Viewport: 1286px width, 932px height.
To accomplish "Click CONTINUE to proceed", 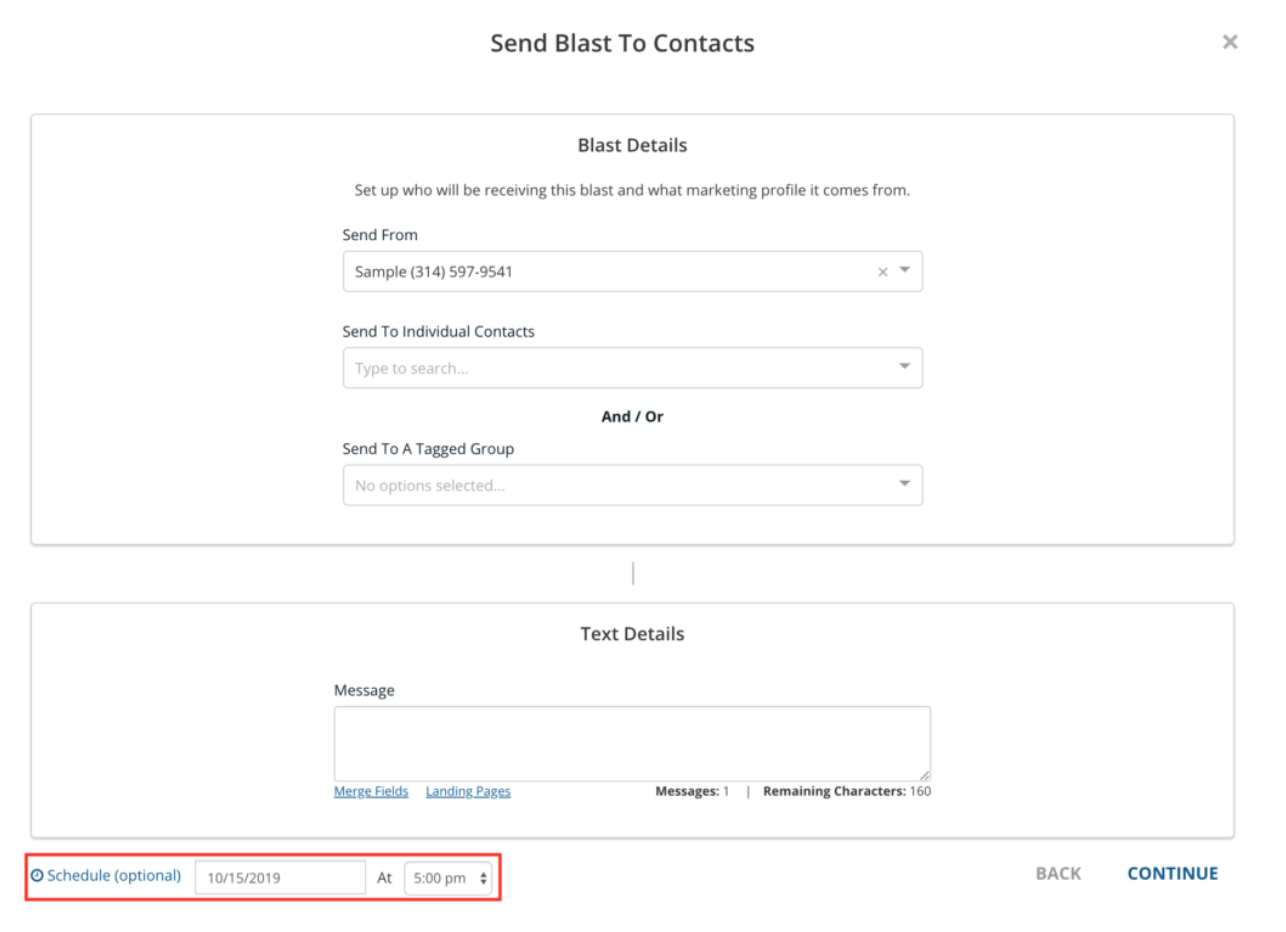I will 1173,873.
